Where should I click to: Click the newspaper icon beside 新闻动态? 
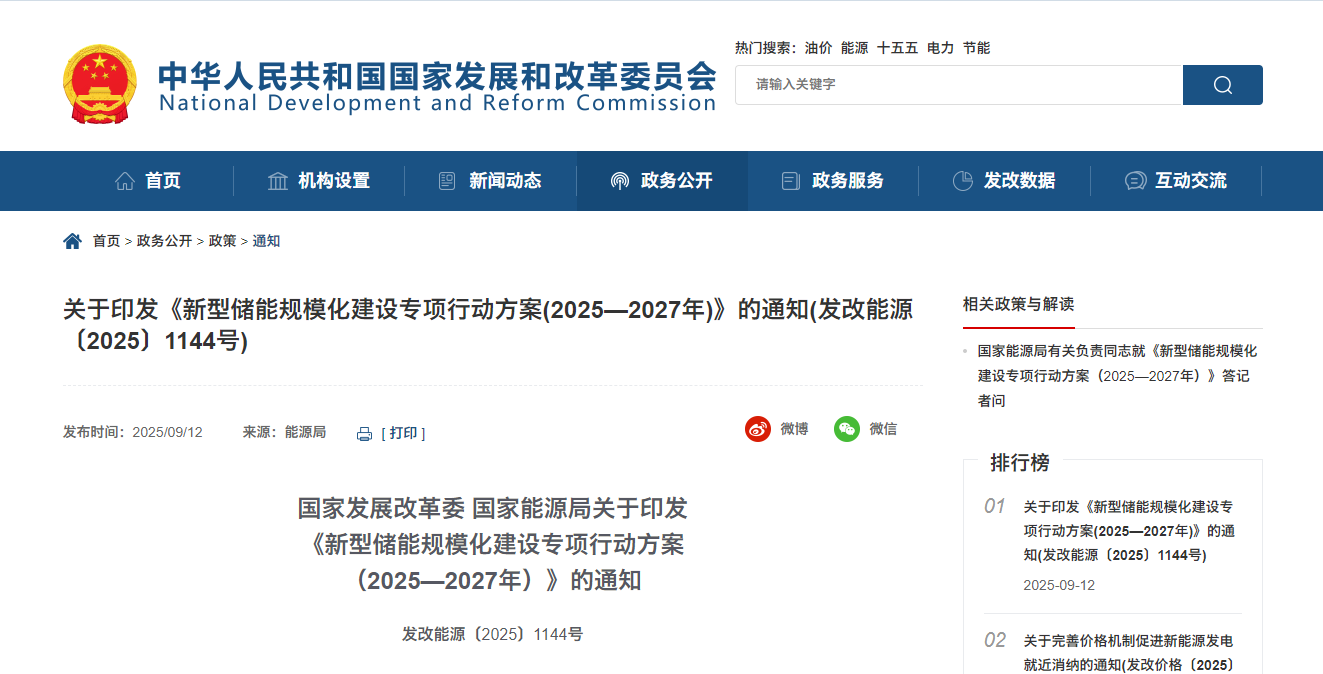coord(448,181)
